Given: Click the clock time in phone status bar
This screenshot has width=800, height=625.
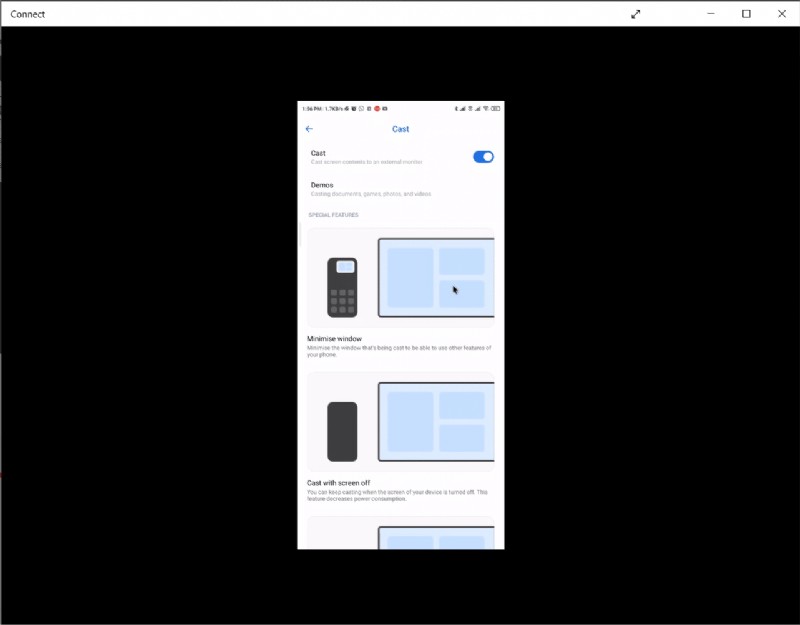Looking at the screenshot, I should click(308, 108).
